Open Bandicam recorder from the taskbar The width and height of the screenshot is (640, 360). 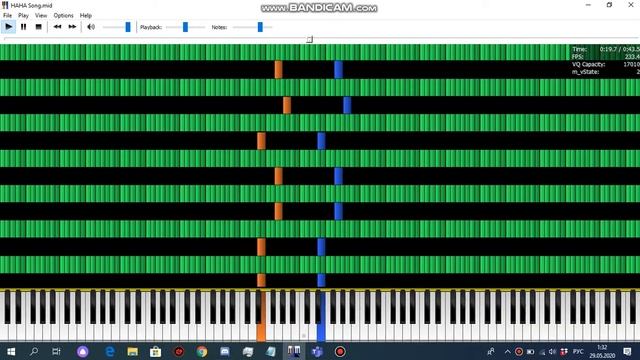340,351
